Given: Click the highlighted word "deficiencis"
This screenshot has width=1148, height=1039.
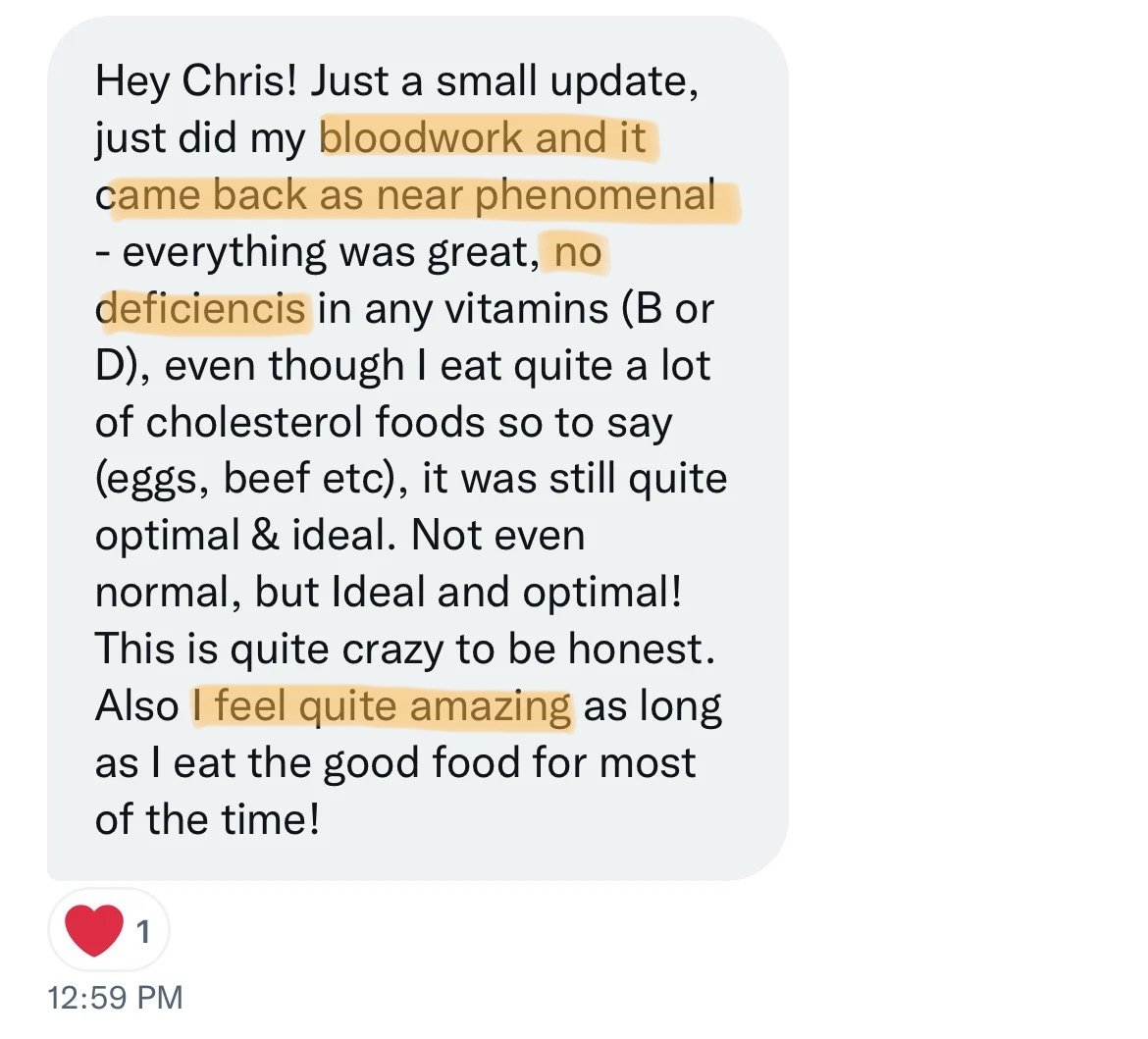Looking at the screenshot, I should (x=202, y=309).
